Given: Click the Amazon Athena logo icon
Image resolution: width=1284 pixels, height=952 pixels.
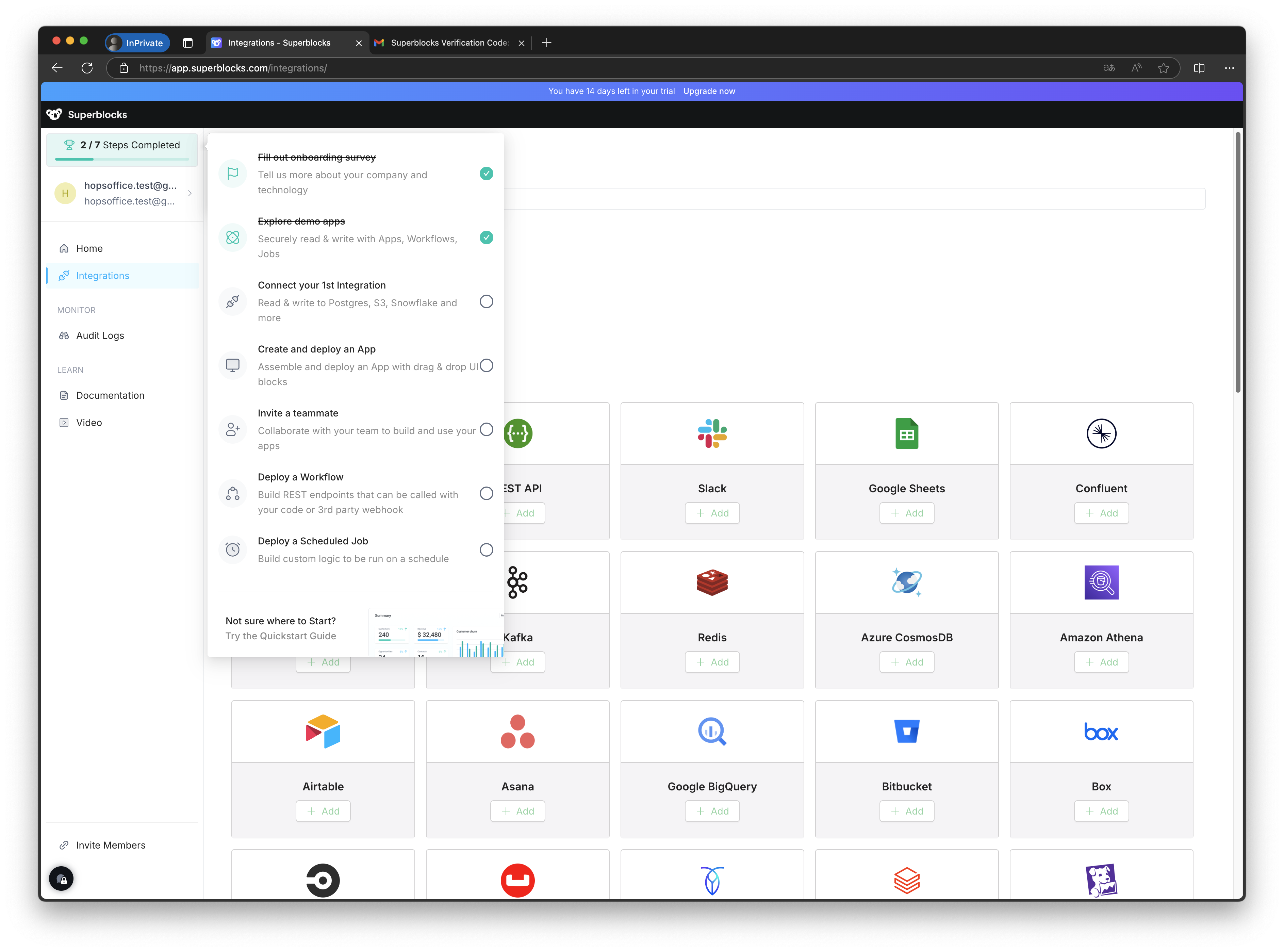Looking at the screenshot, I should pos(1101,582).
